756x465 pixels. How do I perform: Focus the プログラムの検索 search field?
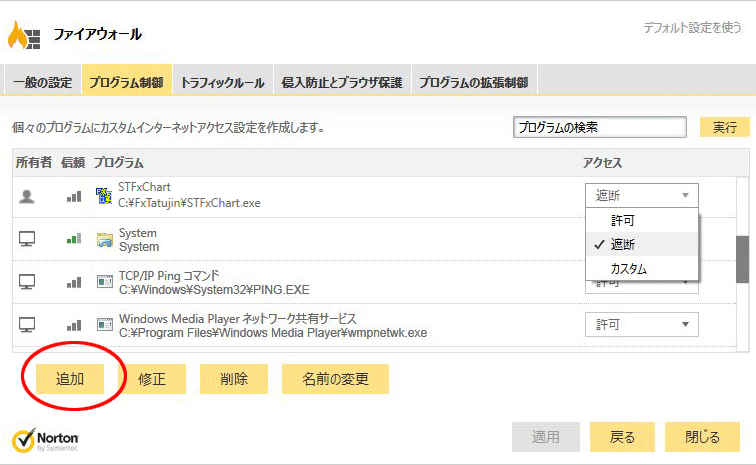(600, 127)
